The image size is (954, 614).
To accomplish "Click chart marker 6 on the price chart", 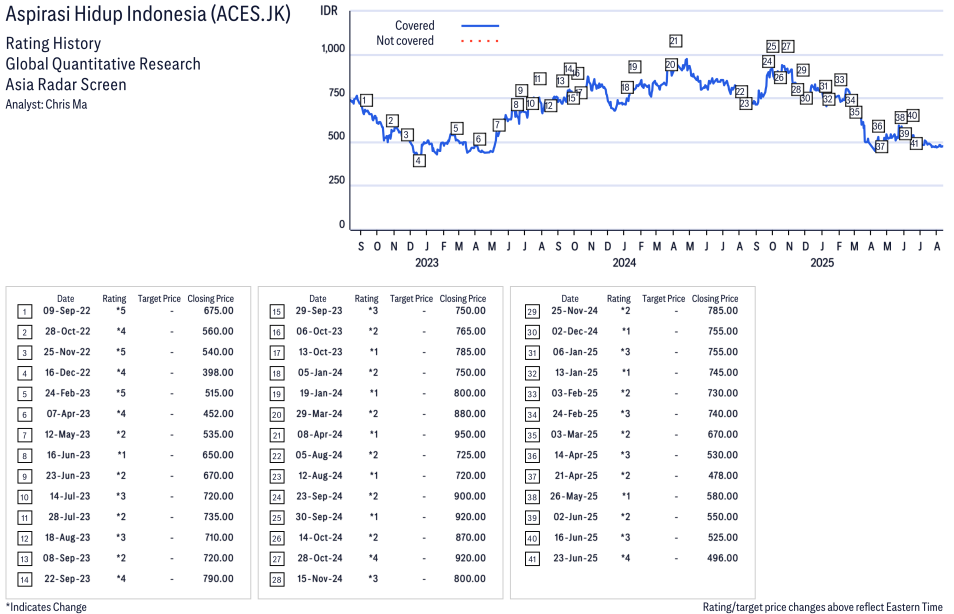I will [x=479, y=139].
